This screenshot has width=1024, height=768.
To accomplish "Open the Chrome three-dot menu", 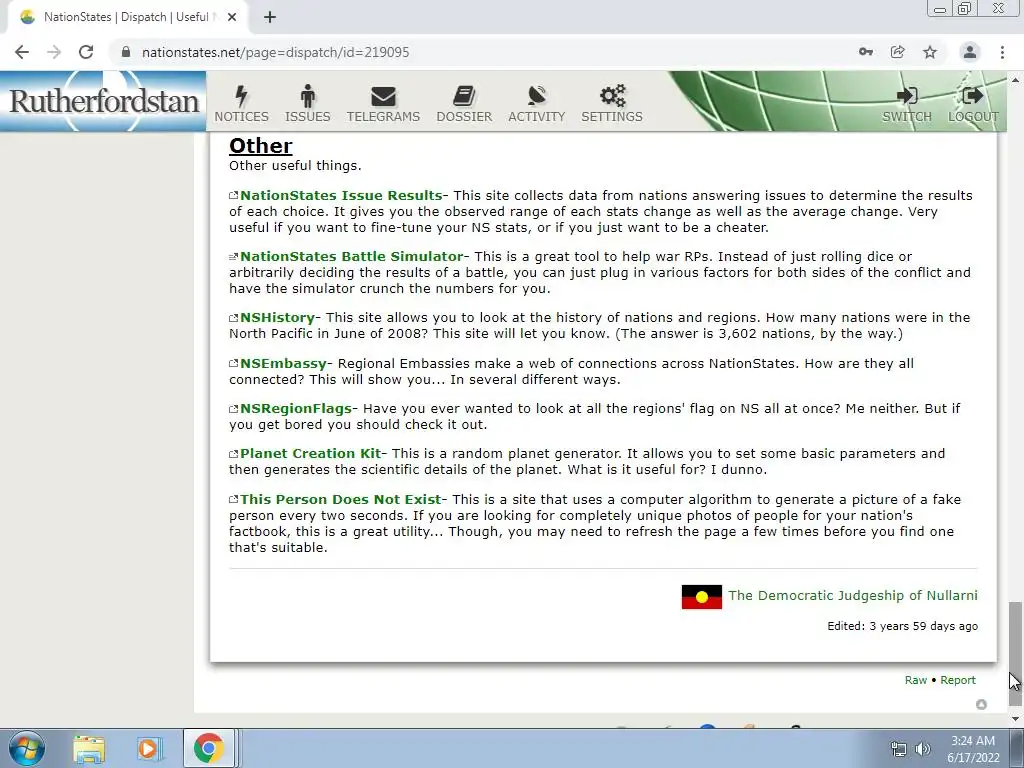I will (1002, 52).
